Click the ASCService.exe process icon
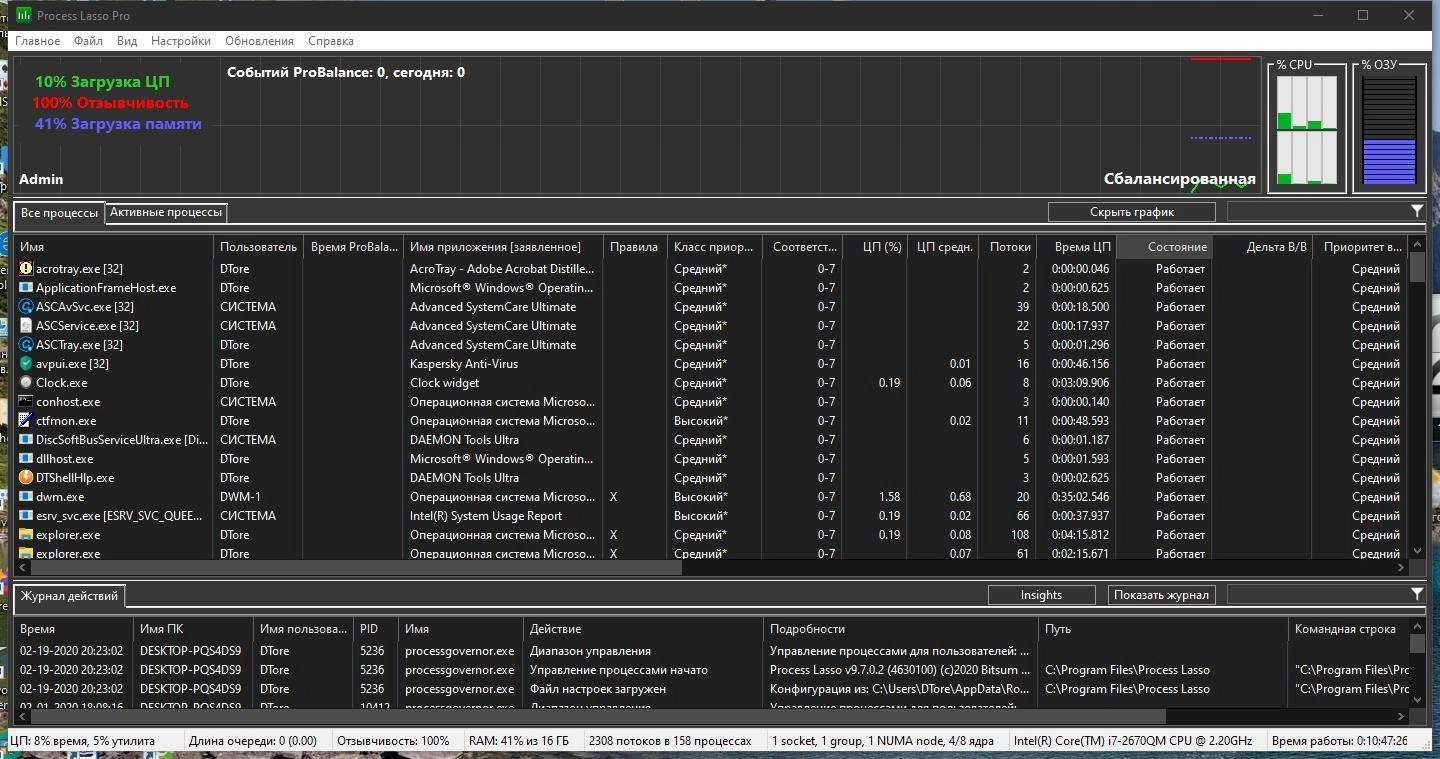 (26, 326)
